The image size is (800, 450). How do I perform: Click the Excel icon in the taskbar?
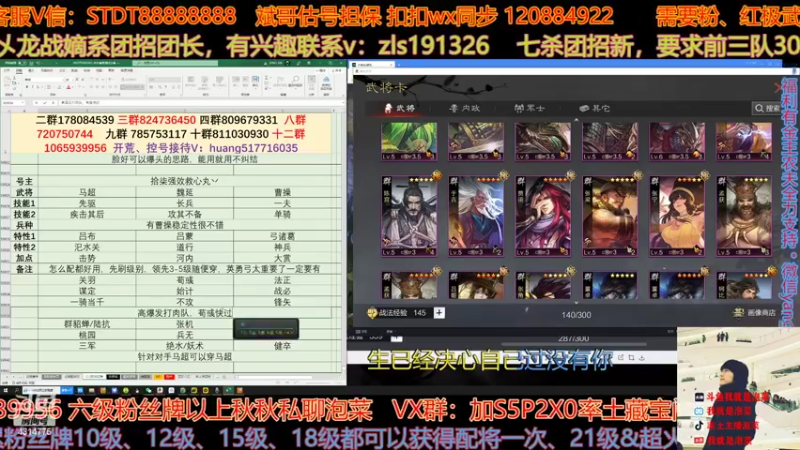(229, 390)
